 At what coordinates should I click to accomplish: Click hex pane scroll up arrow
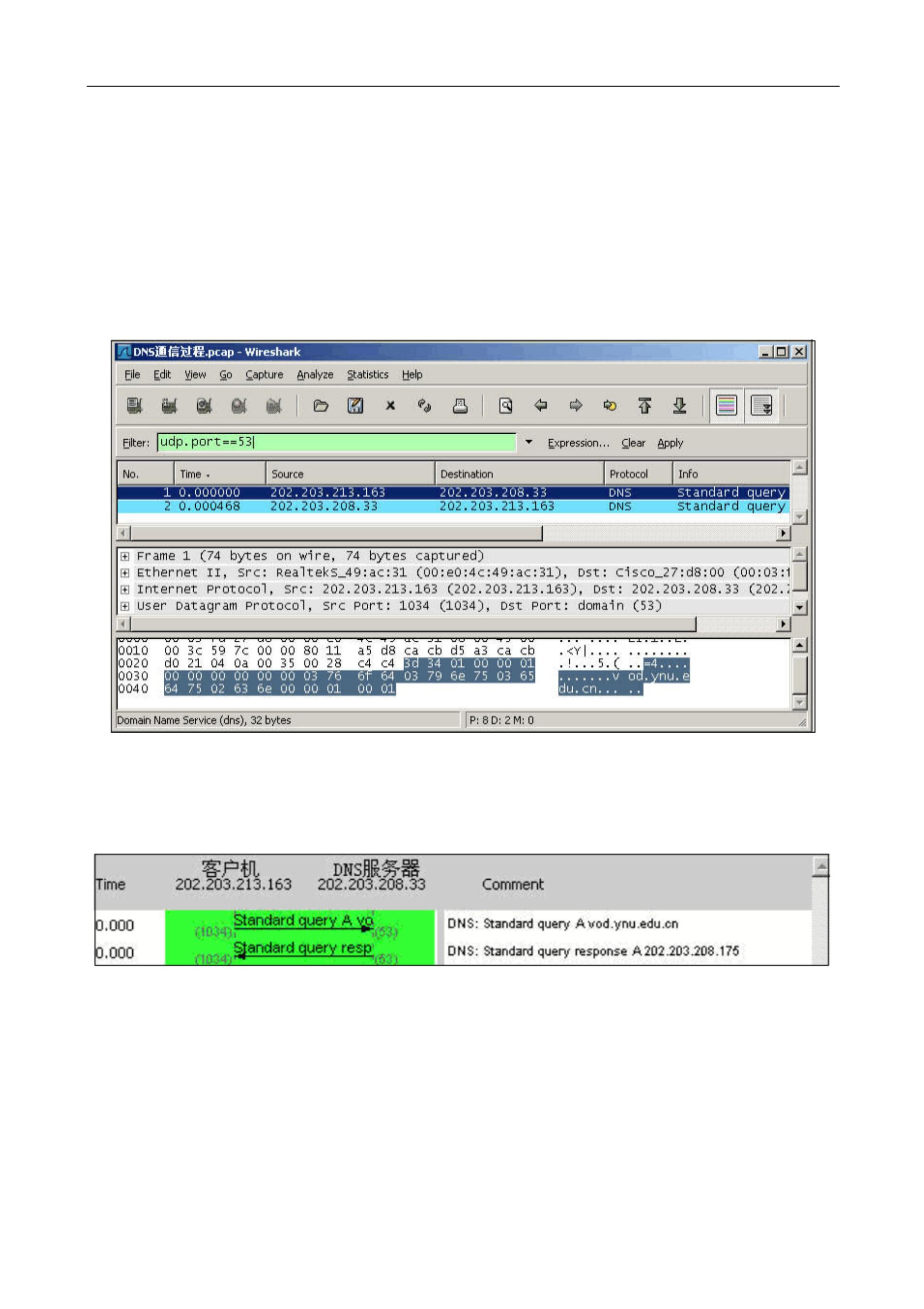[x=799, y=645]
